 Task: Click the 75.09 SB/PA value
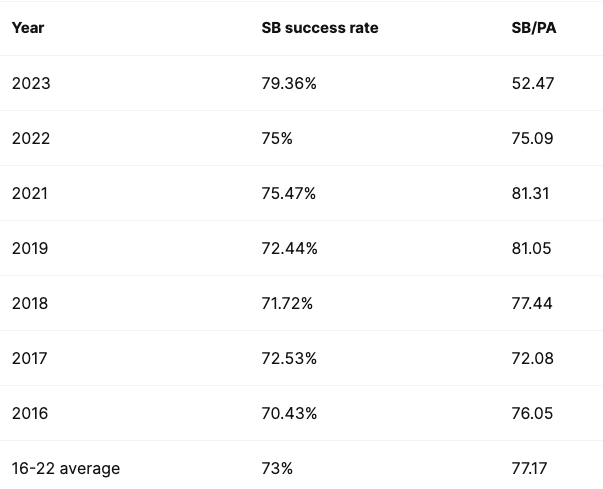click(x=532, y=138)
